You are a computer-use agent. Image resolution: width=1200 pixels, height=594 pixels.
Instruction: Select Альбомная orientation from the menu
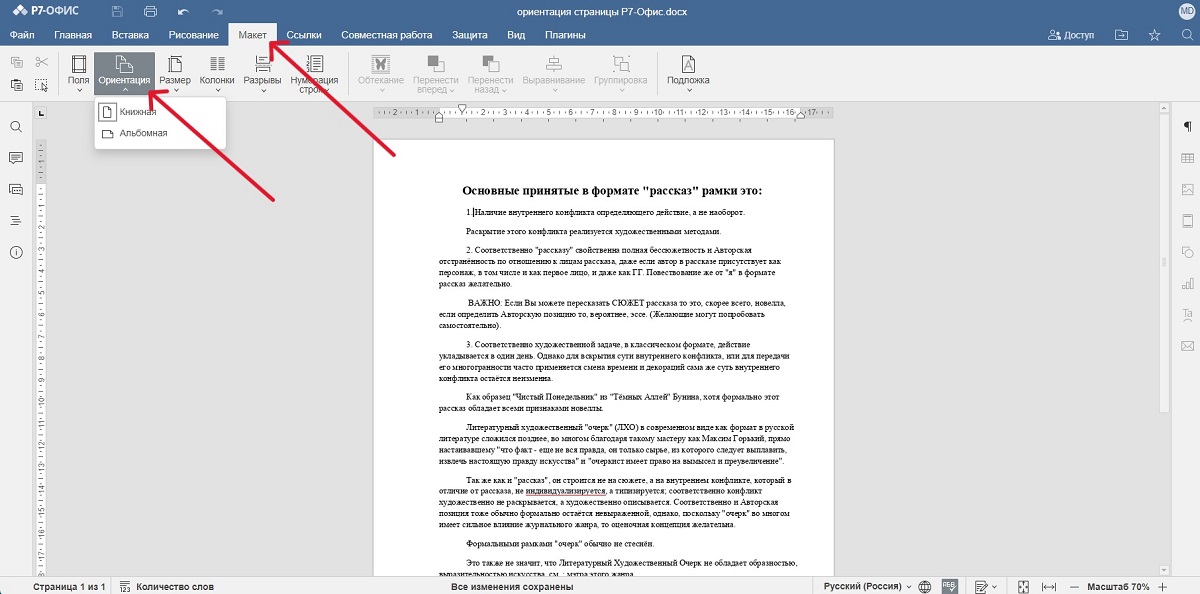(143, 132)
